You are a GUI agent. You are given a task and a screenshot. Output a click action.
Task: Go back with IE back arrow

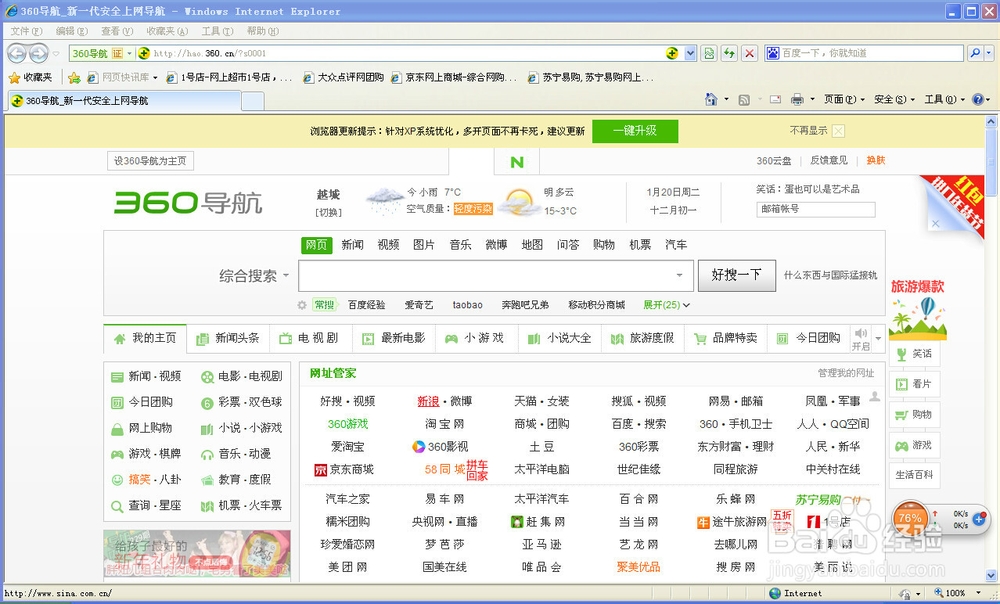[x=17, y=54]
